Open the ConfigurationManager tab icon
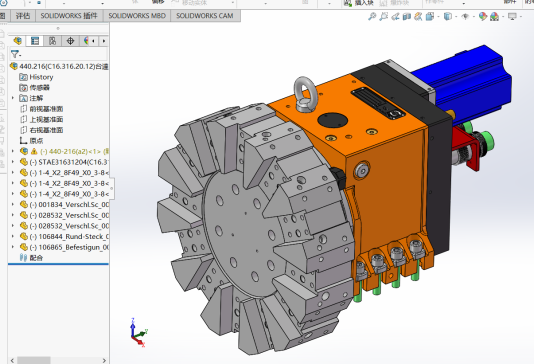The width and height of the screenshot is (534, 364). coord(52,41)
